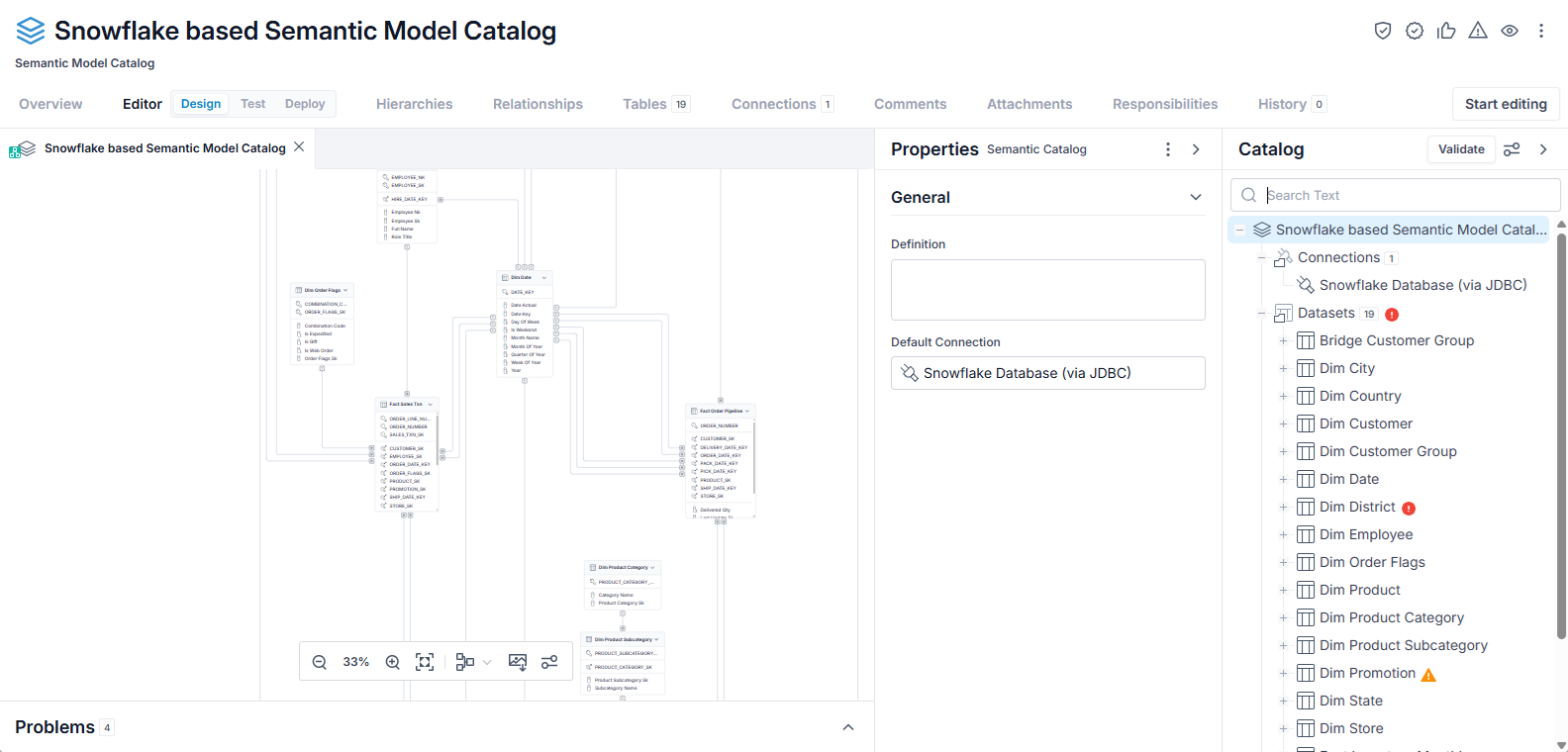Zoom in the diagram with plus magnifier
The width and height of the screenshot is (1568, 752).
click(393, 662)
